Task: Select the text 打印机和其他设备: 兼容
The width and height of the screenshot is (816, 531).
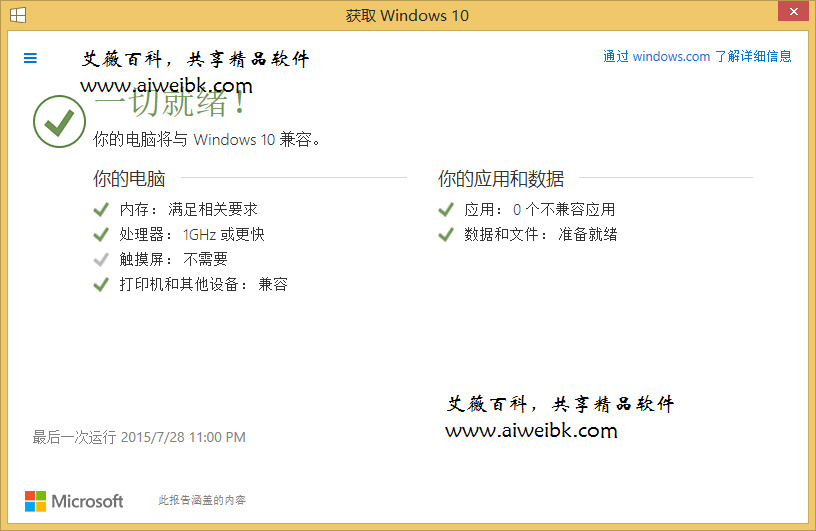Action: point(203,284)
